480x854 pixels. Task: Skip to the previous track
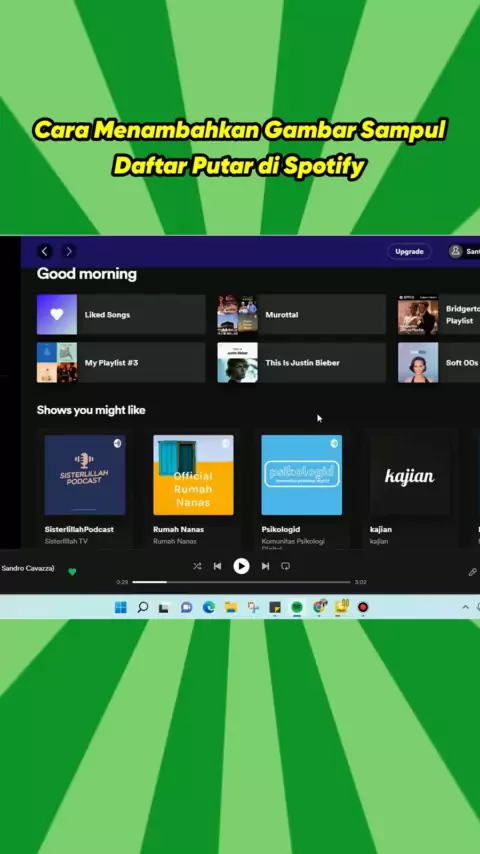tap(217, 566)
